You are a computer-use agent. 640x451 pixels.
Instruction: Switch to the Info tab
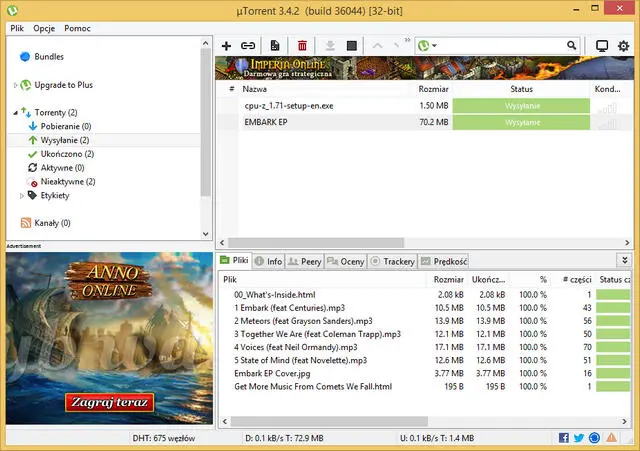point(269,261)
